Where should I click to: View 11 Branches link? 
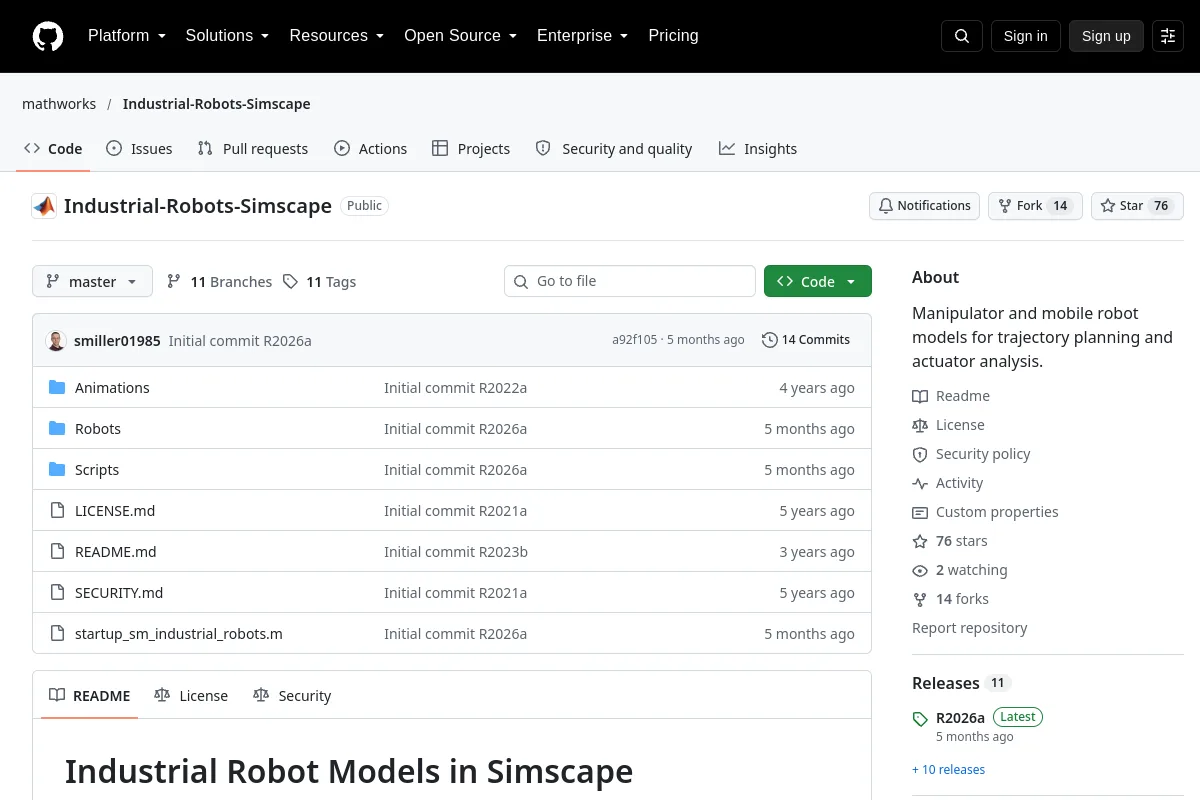[x=219, y=282]
